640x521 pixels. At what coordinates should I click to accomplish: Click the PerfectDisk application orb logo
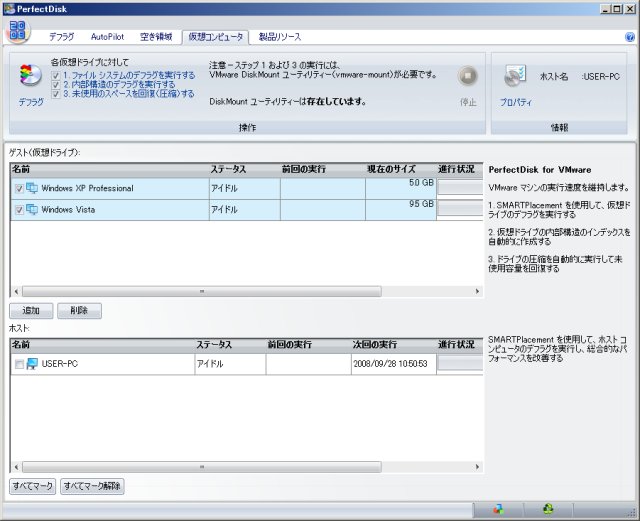point(18,31)
